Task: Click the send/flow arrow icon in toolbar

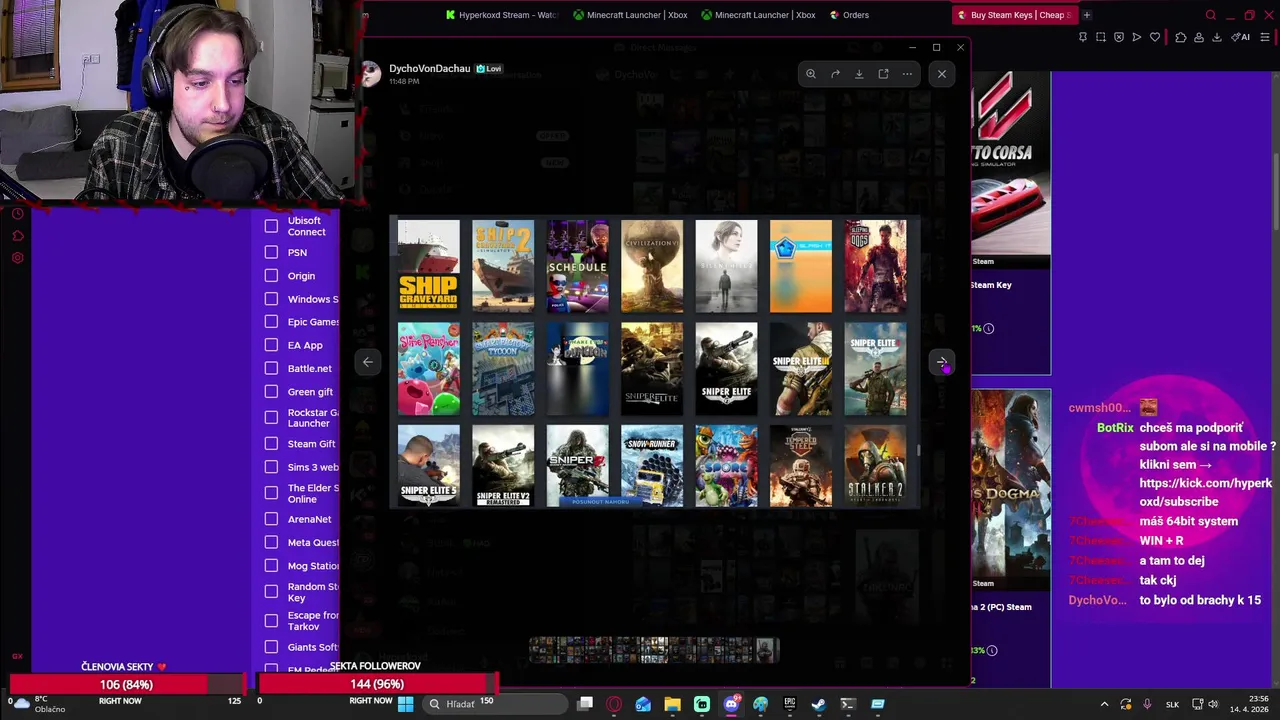Action: (1136, 37)
